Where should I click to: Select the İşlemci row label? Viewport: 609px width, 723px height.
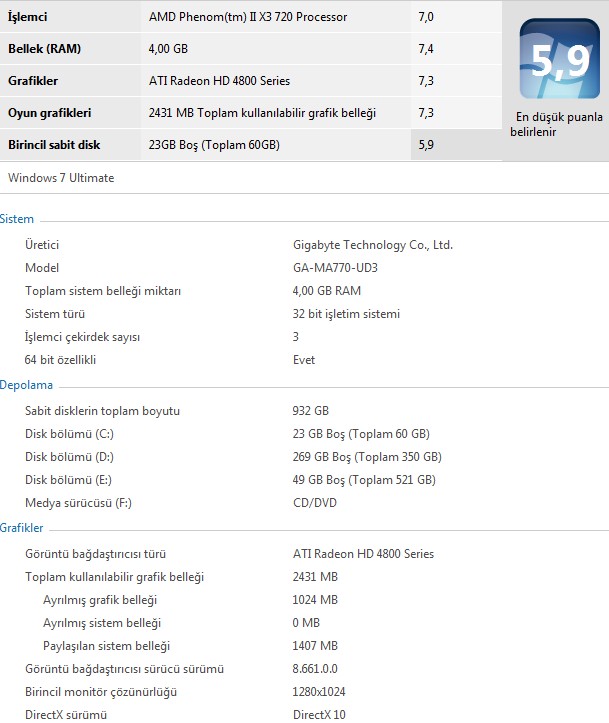(x=28, y=17)
